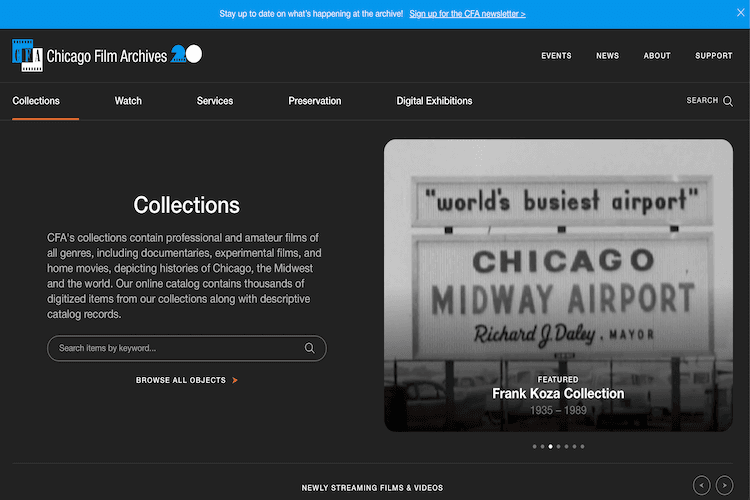Open the Services section

215,101
